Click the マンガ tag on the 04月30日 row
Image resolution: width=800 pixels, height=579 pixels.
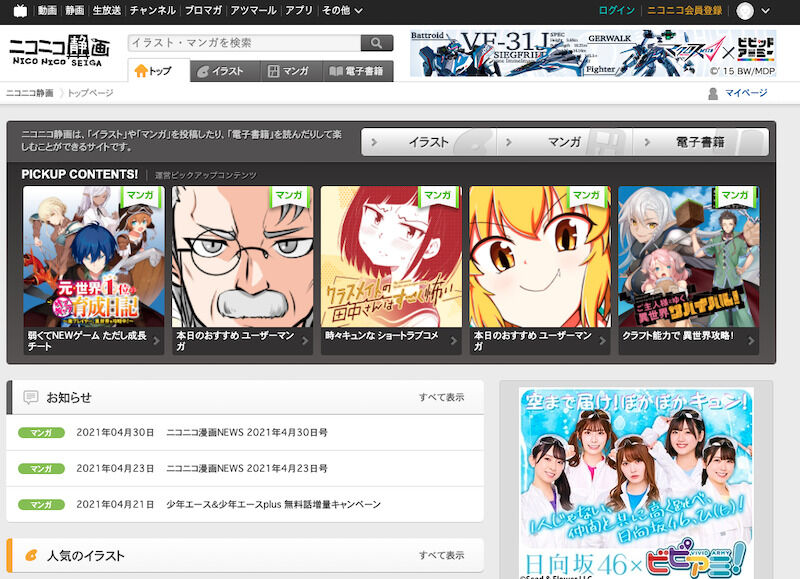pyautogui.click(x=41, y=433)
